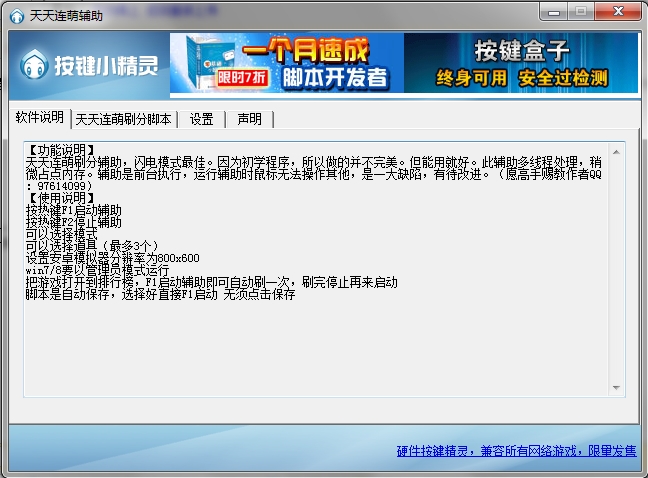The height and width of the screenshot is (478, 648).
Task: Click the line 按热键F1启动辅助
Action: point(74,210)
